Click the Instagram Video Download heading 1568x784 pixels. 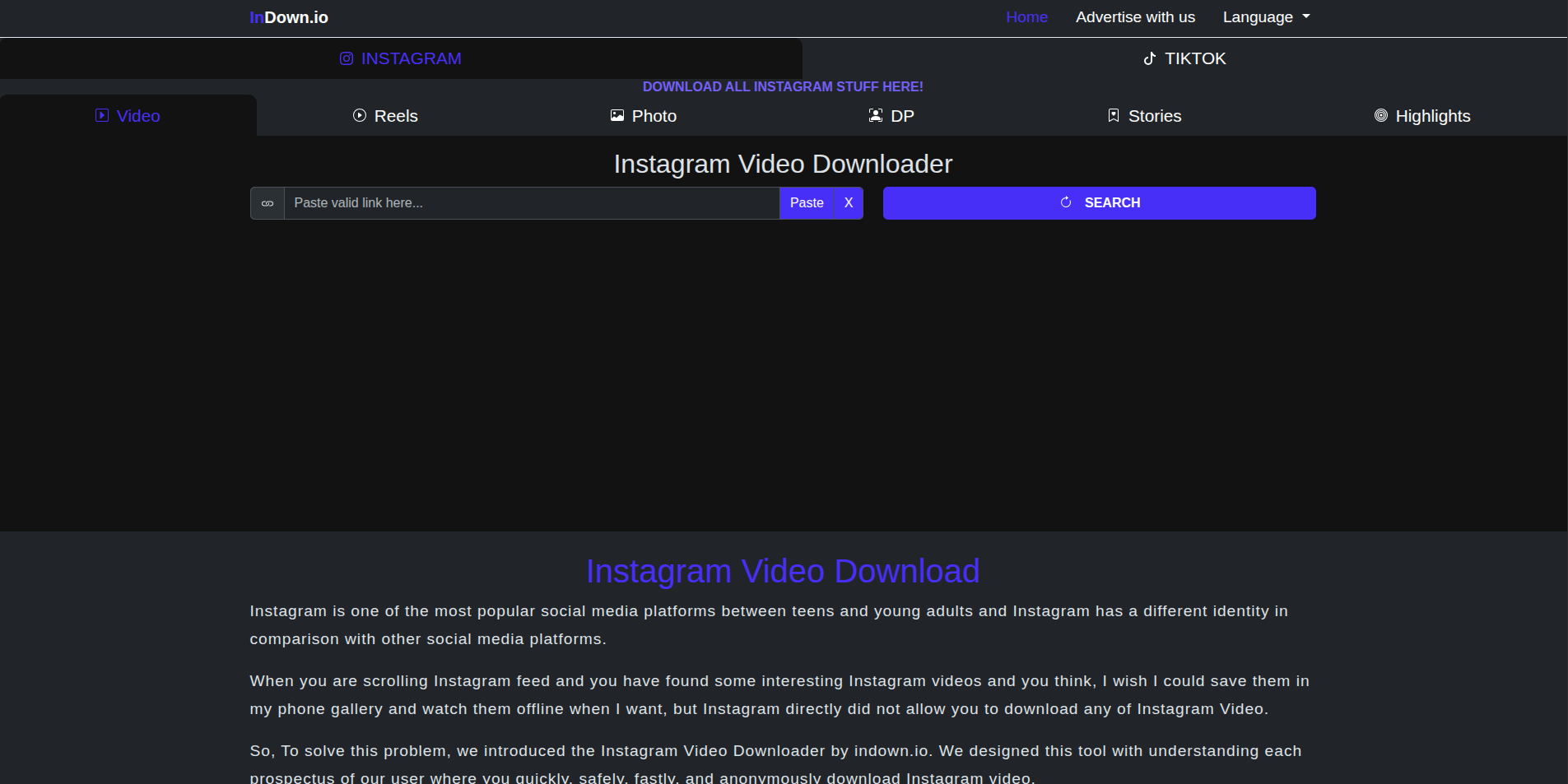(x=783, y=571)
